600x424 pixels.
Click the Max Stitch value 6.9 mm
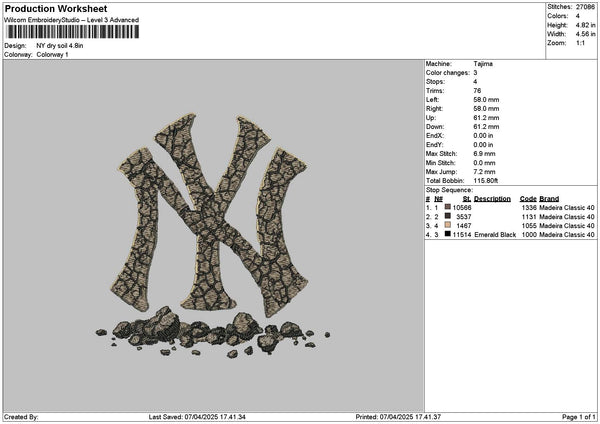[x=484, y=154]
